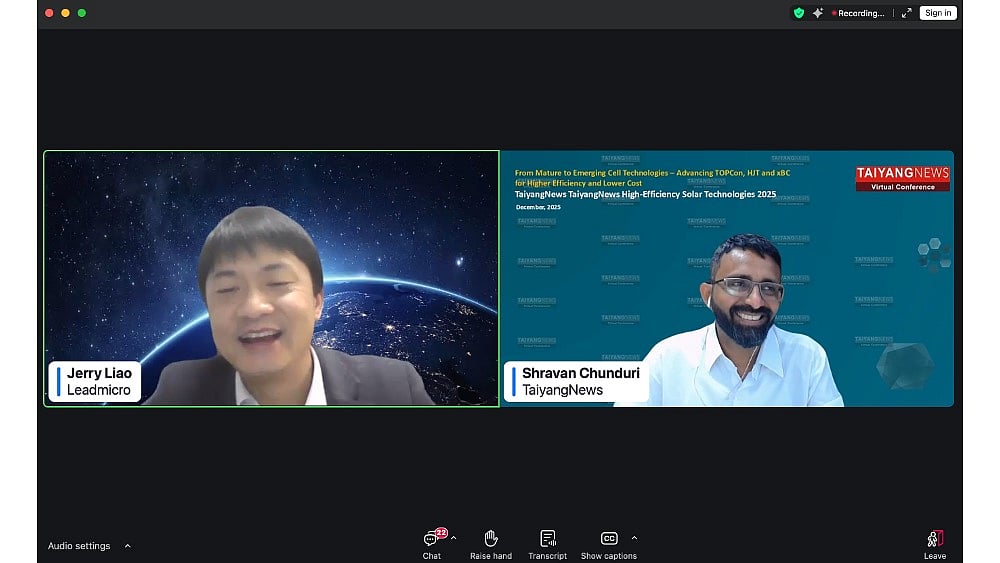
Task: Expand the Chat options arrow
Action: tap(454, 538)
